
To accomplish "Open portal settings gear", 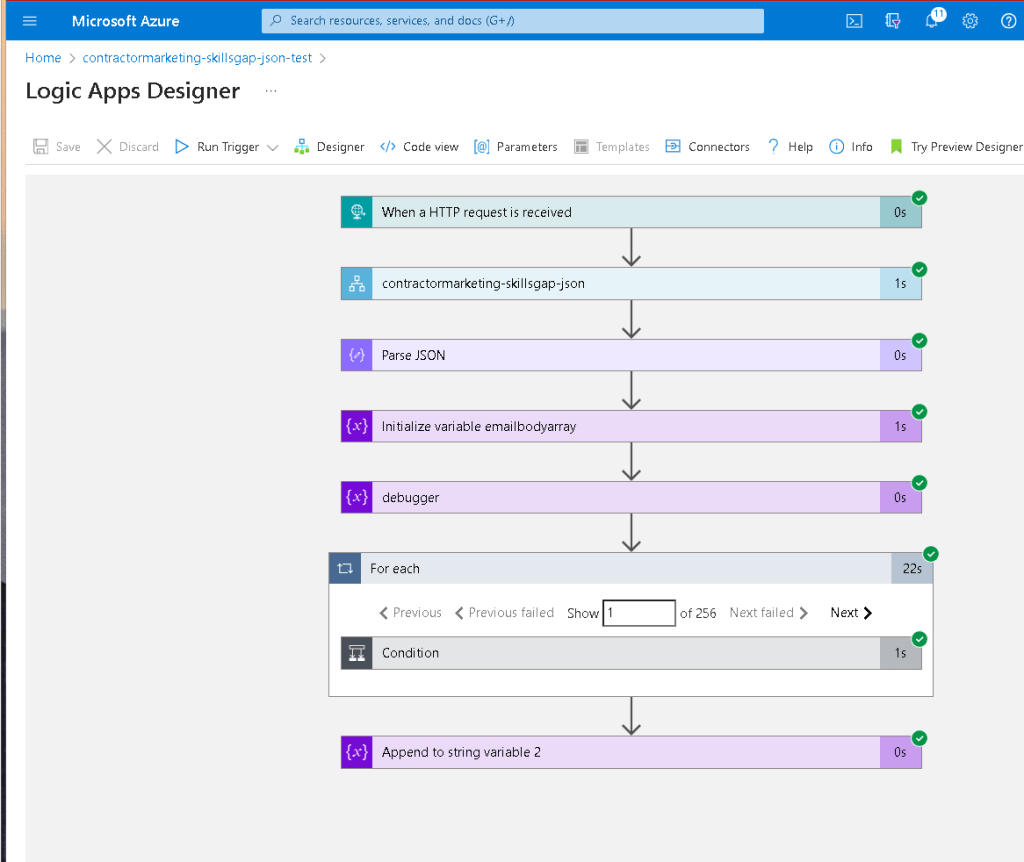I will coord(970,21).
